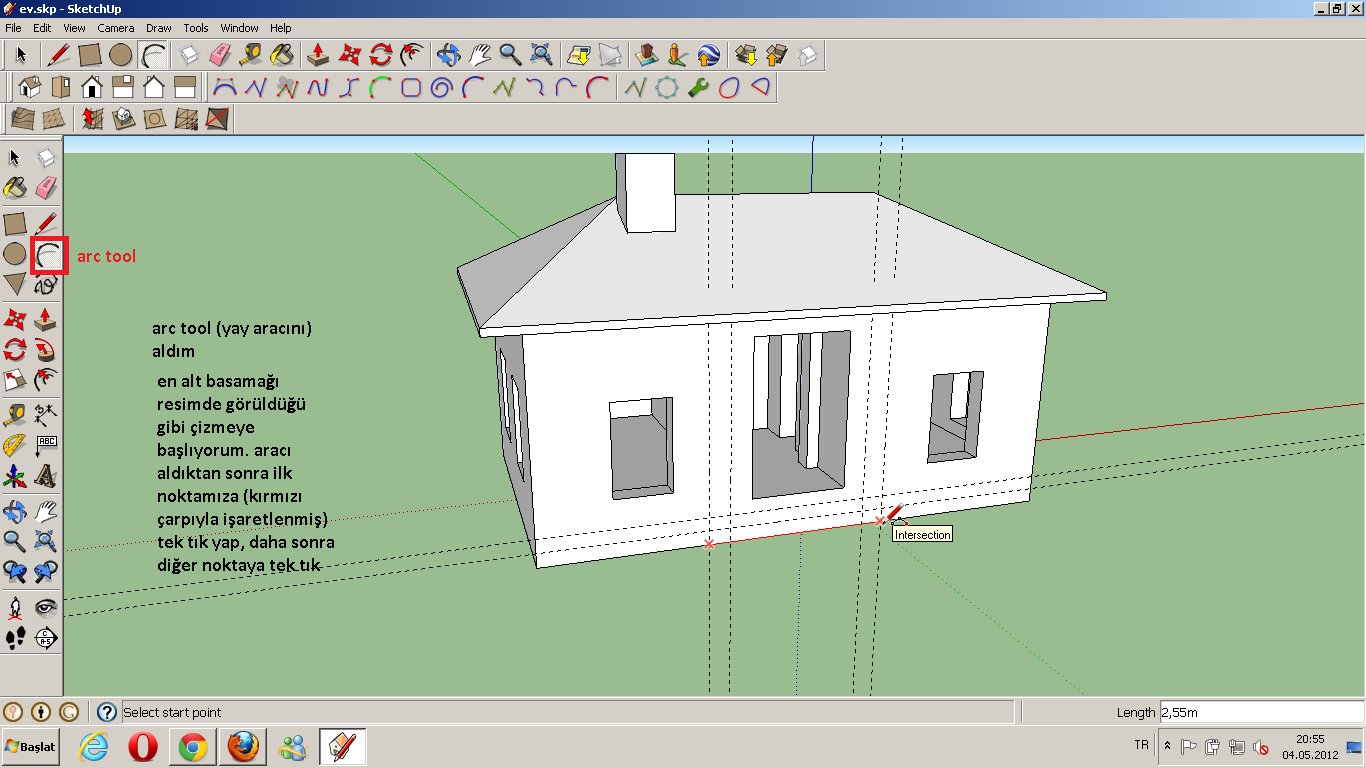
Task: Open the Camera menu
Action: pos(116,28)
